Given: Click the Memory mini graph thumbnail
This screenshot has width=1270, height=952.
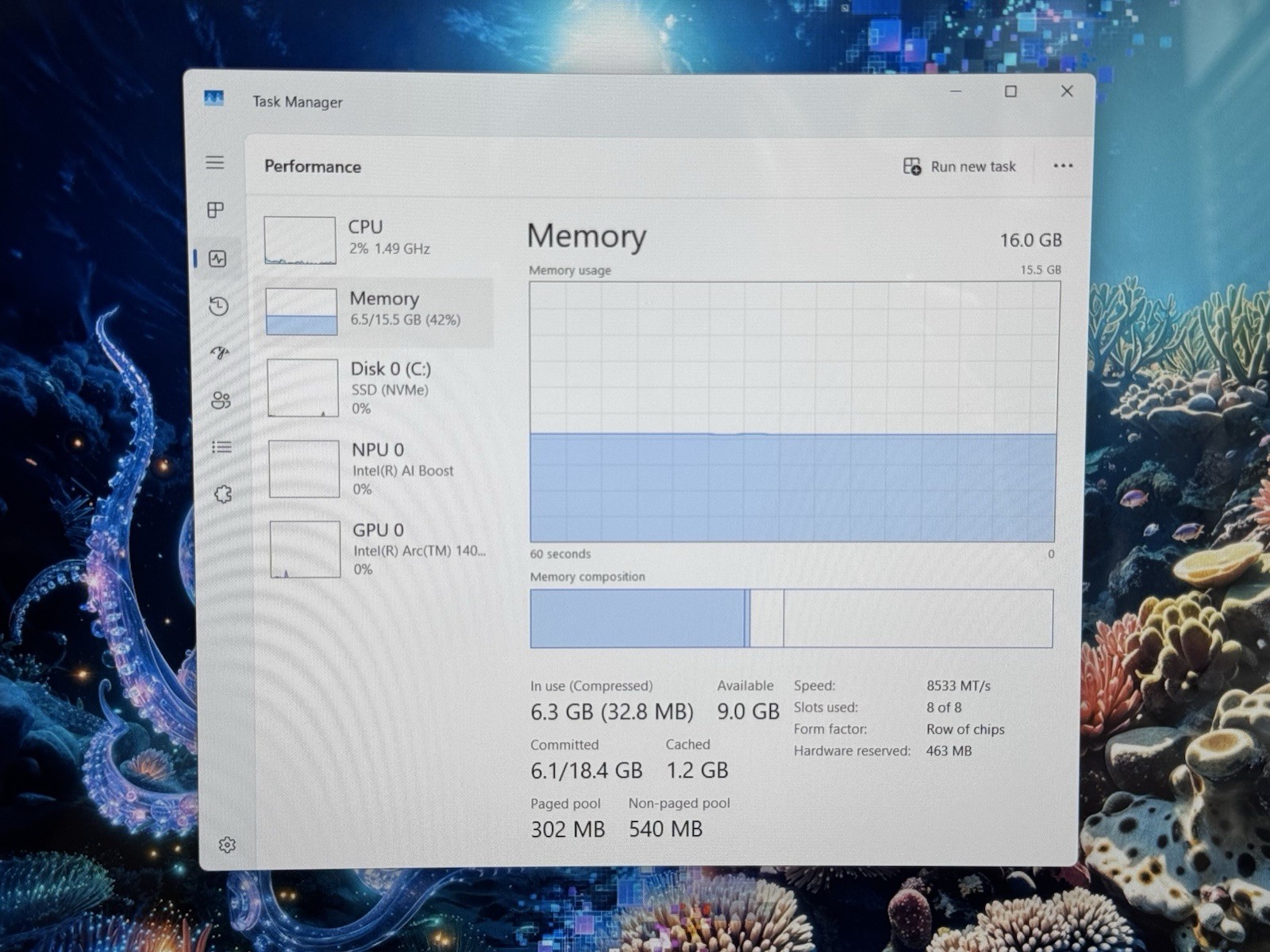Looking at the screenshot, I should click(302, 312).
